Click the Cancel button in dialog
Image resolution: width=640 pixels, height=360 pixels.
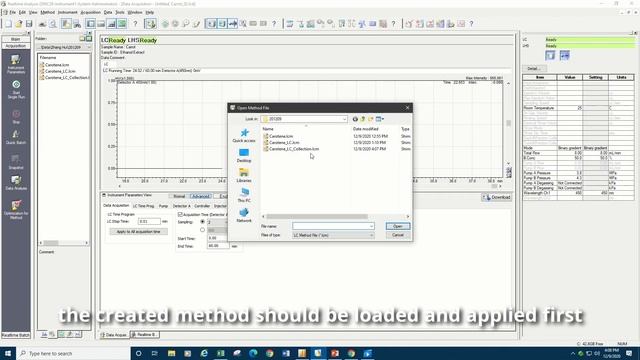click(398, 236)
